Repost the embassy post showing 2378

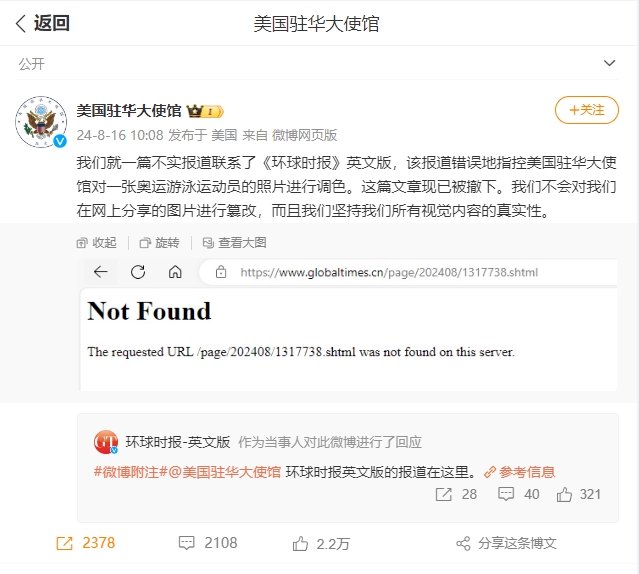point(86,543)
